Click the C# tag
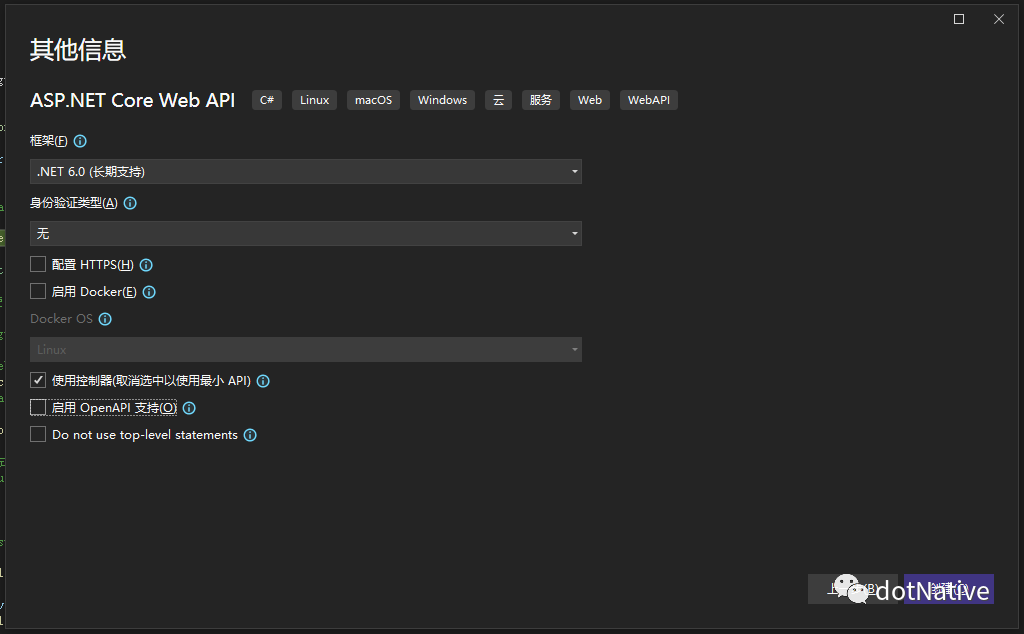This screenshot has height=634, width=1024. (x=267, y=100)
